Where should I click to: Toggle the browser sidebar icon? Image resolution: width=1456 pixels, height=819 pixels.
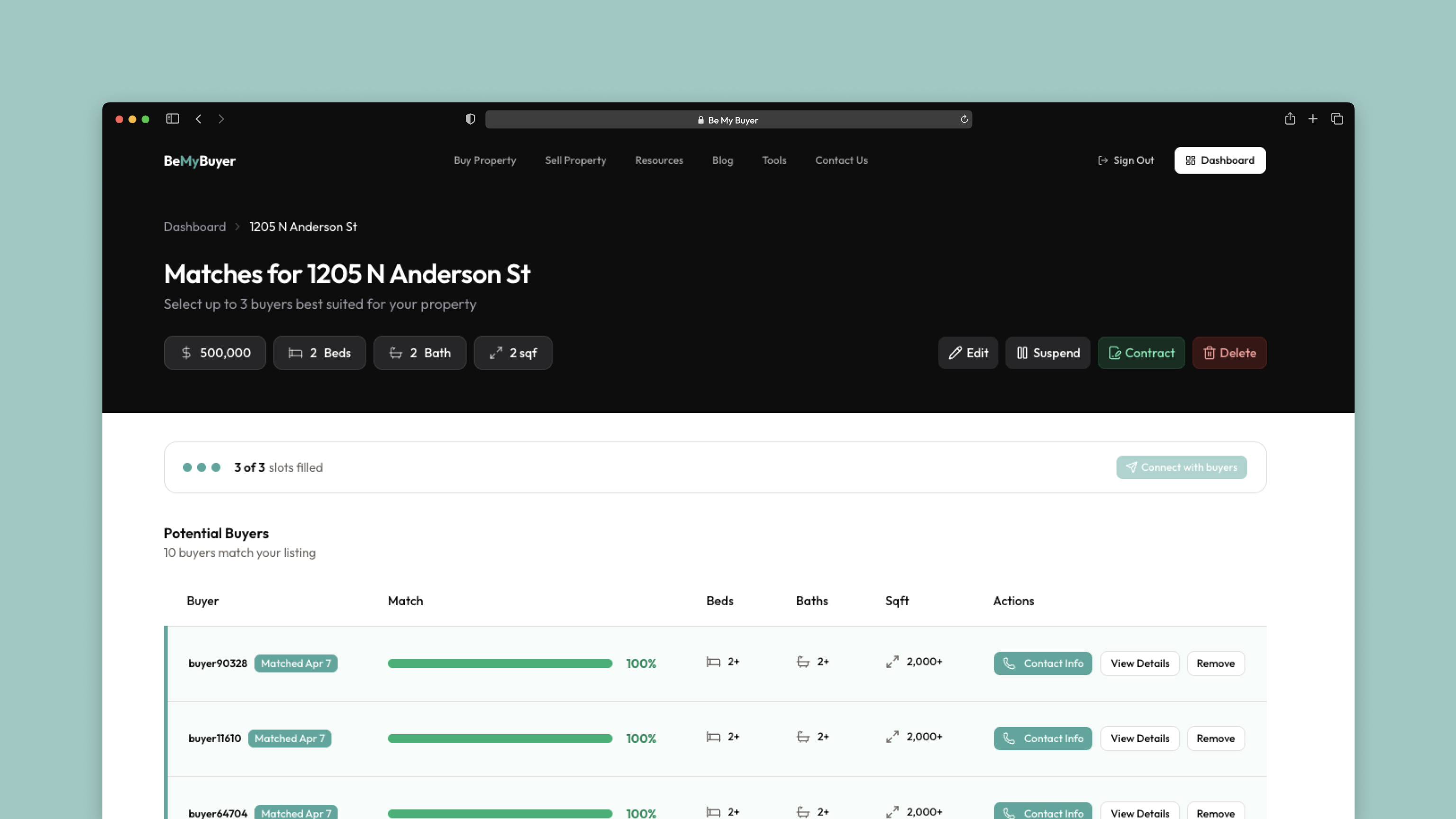pyautogui.click(x=173, y=118)
